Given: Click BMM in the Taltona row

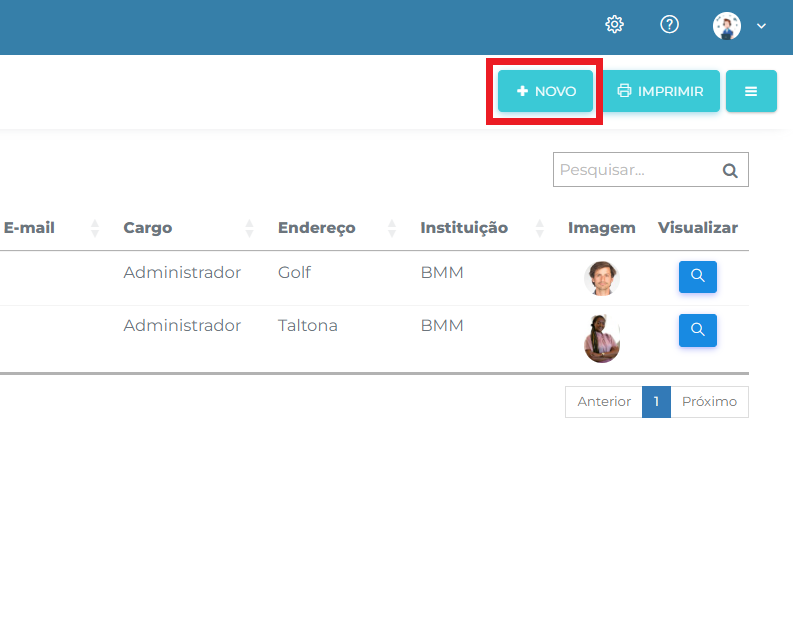Looking at the screenshot, I should pos(442,326).
